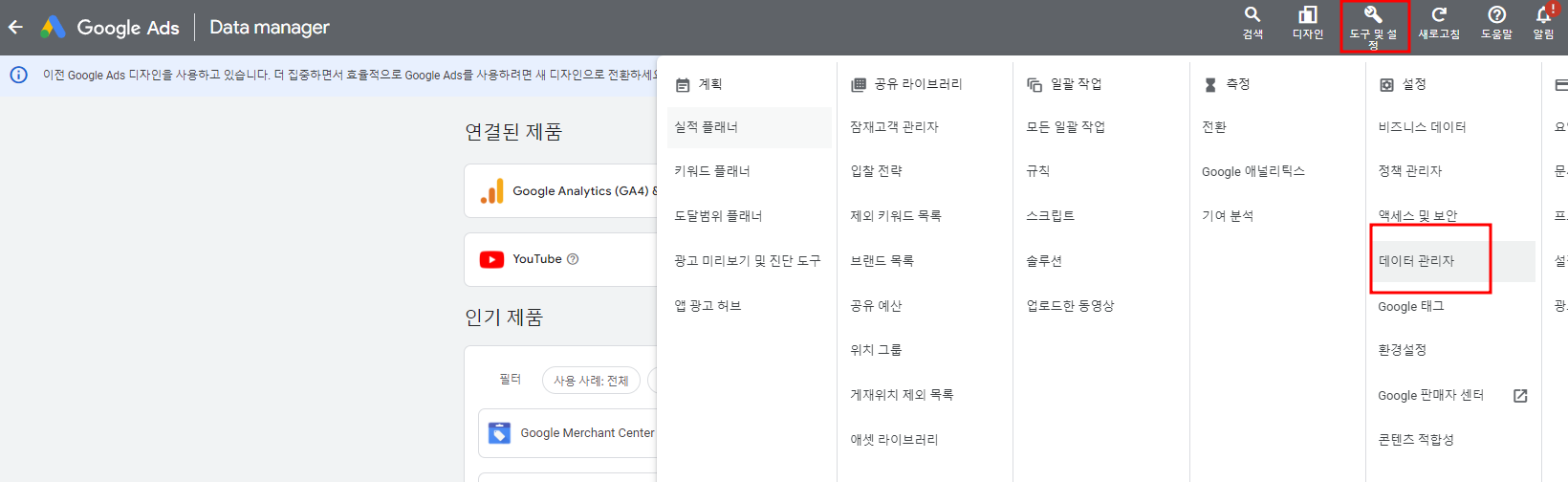
Task: Click the 설정 section icon
Action: [1386, 85]
